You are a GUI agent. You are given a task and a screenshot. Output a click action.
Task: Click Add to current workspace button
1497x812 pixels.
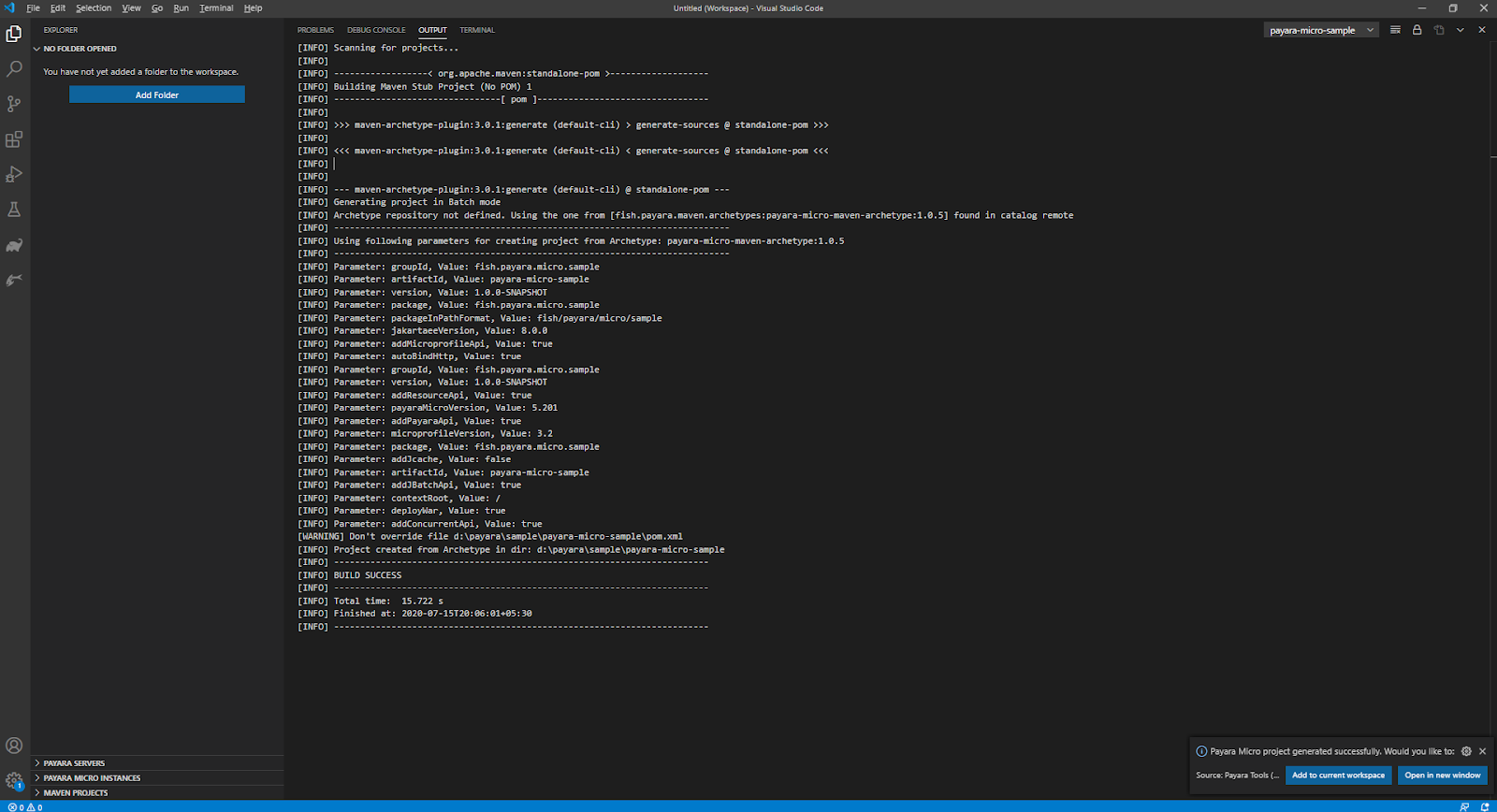[1338, 776]
